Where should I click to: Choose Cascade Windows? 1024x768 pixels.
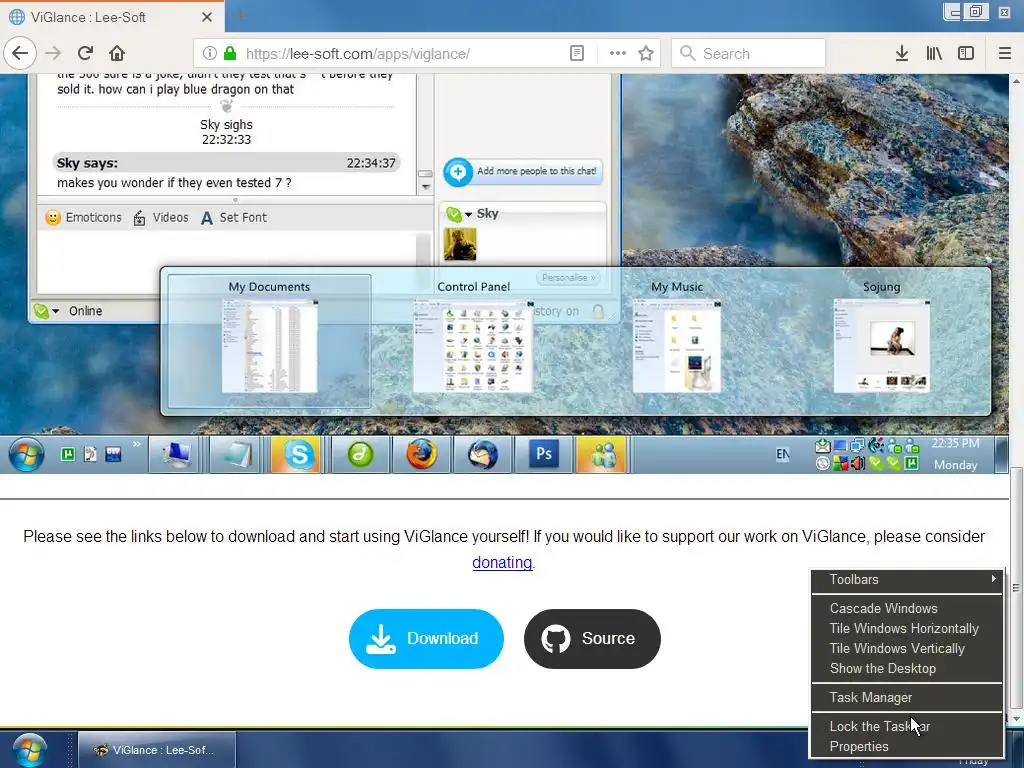906,608
